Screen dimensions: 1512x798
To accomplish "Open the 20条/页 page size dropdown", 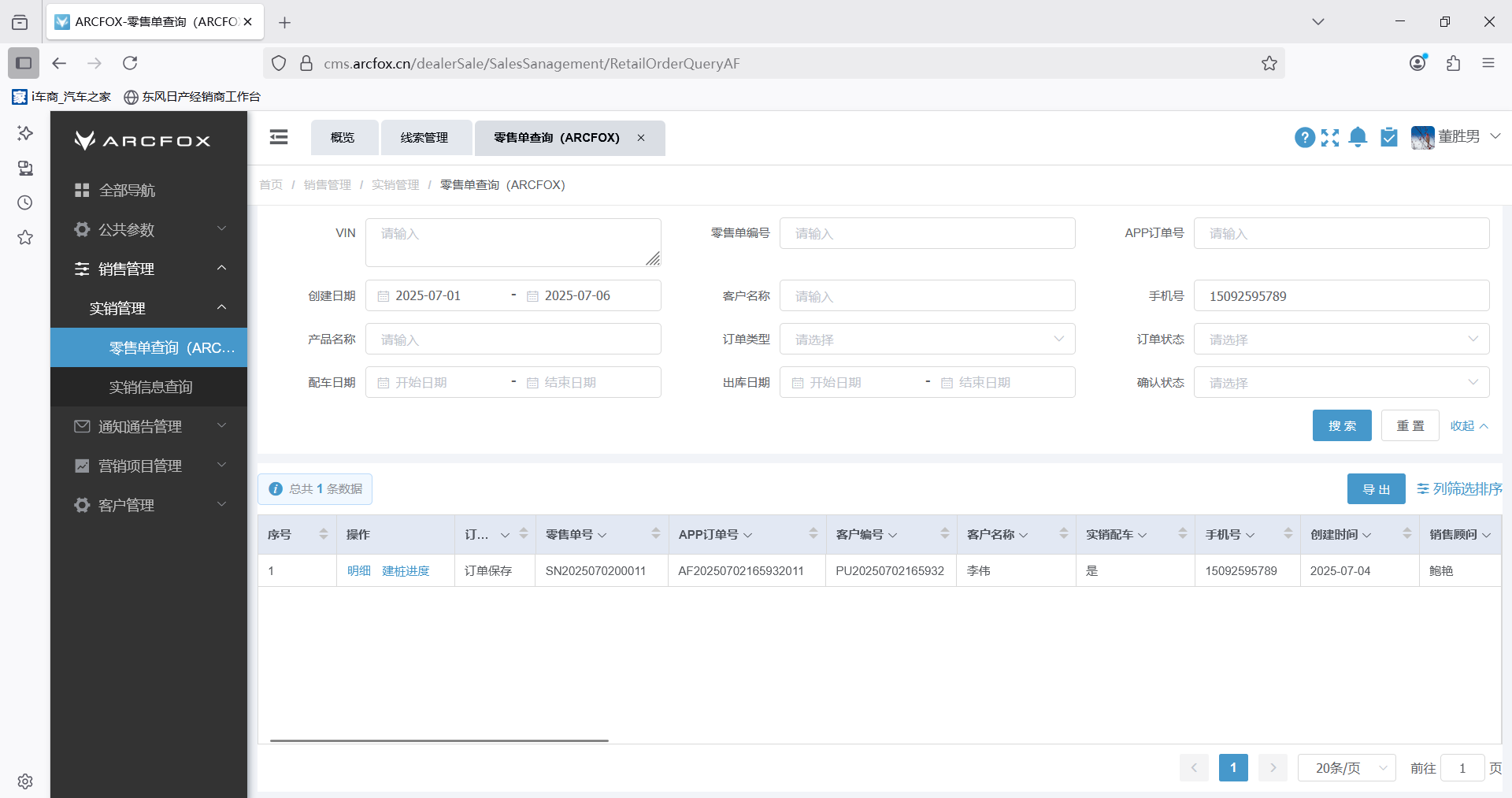I will click(x=1347, y=767).
